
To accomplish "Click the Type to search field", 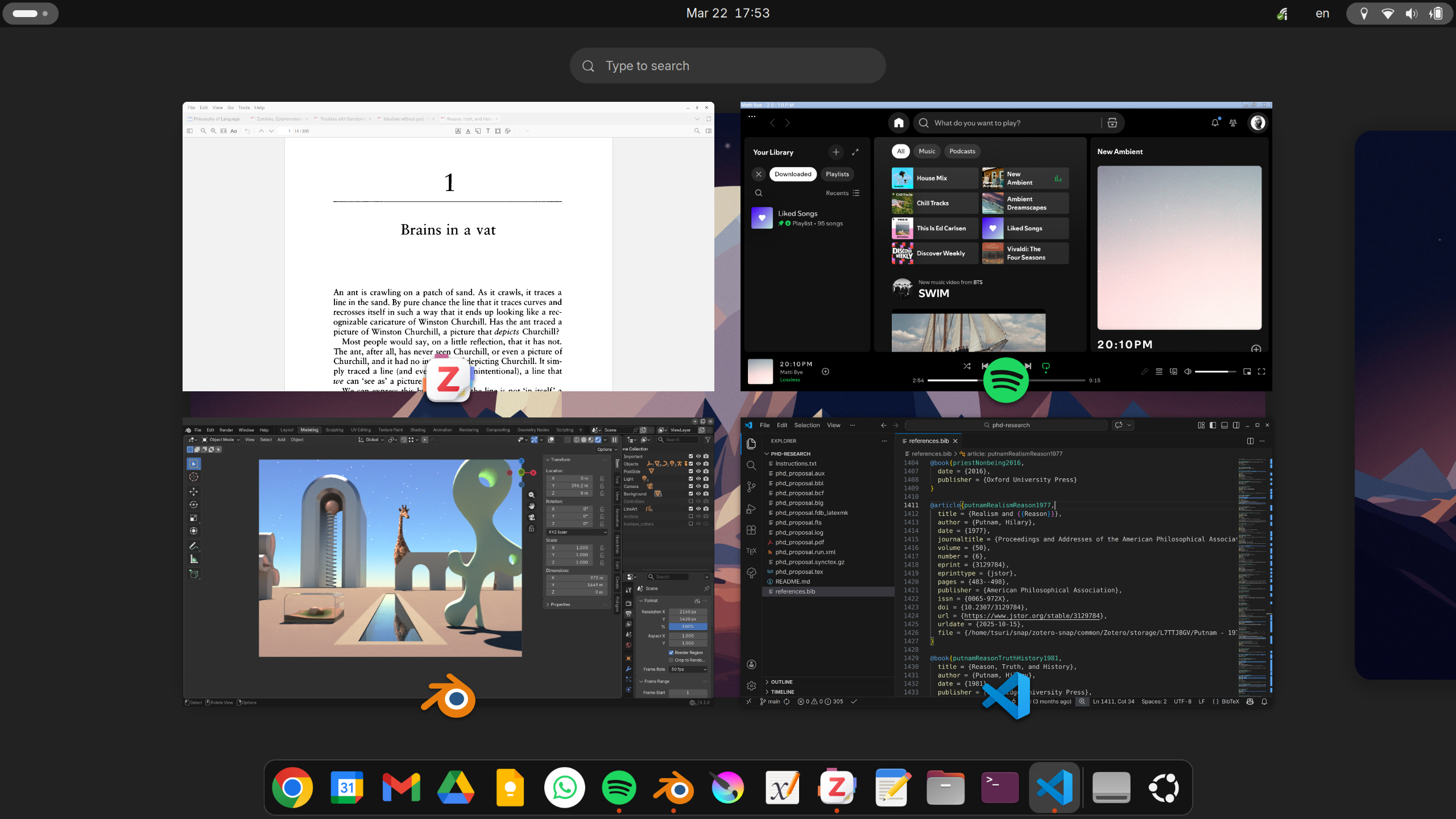I will (728, 65).
